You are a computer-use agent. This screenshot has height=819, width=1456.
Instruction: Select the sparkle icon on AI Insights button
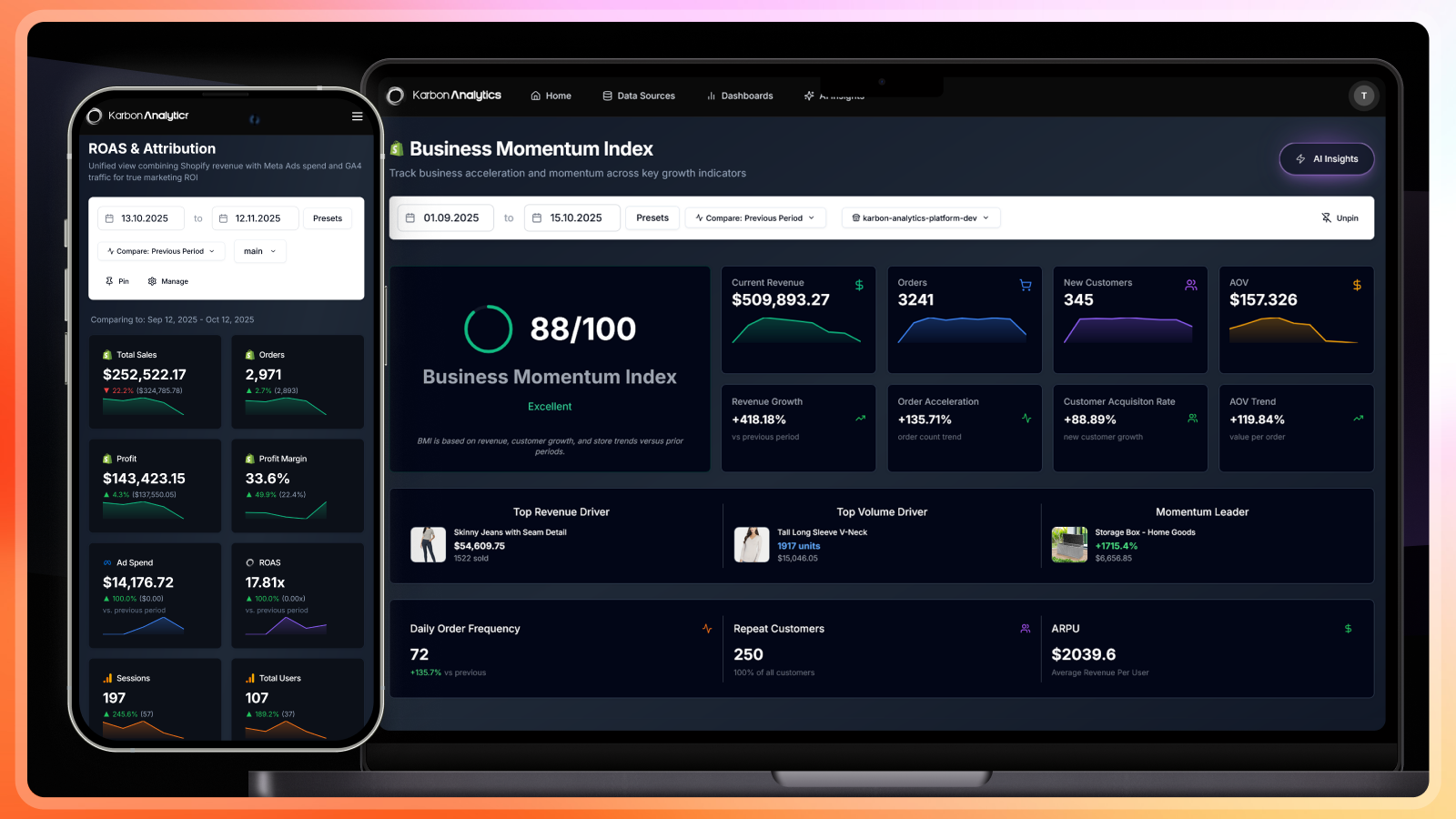[x=1301, y=158]
